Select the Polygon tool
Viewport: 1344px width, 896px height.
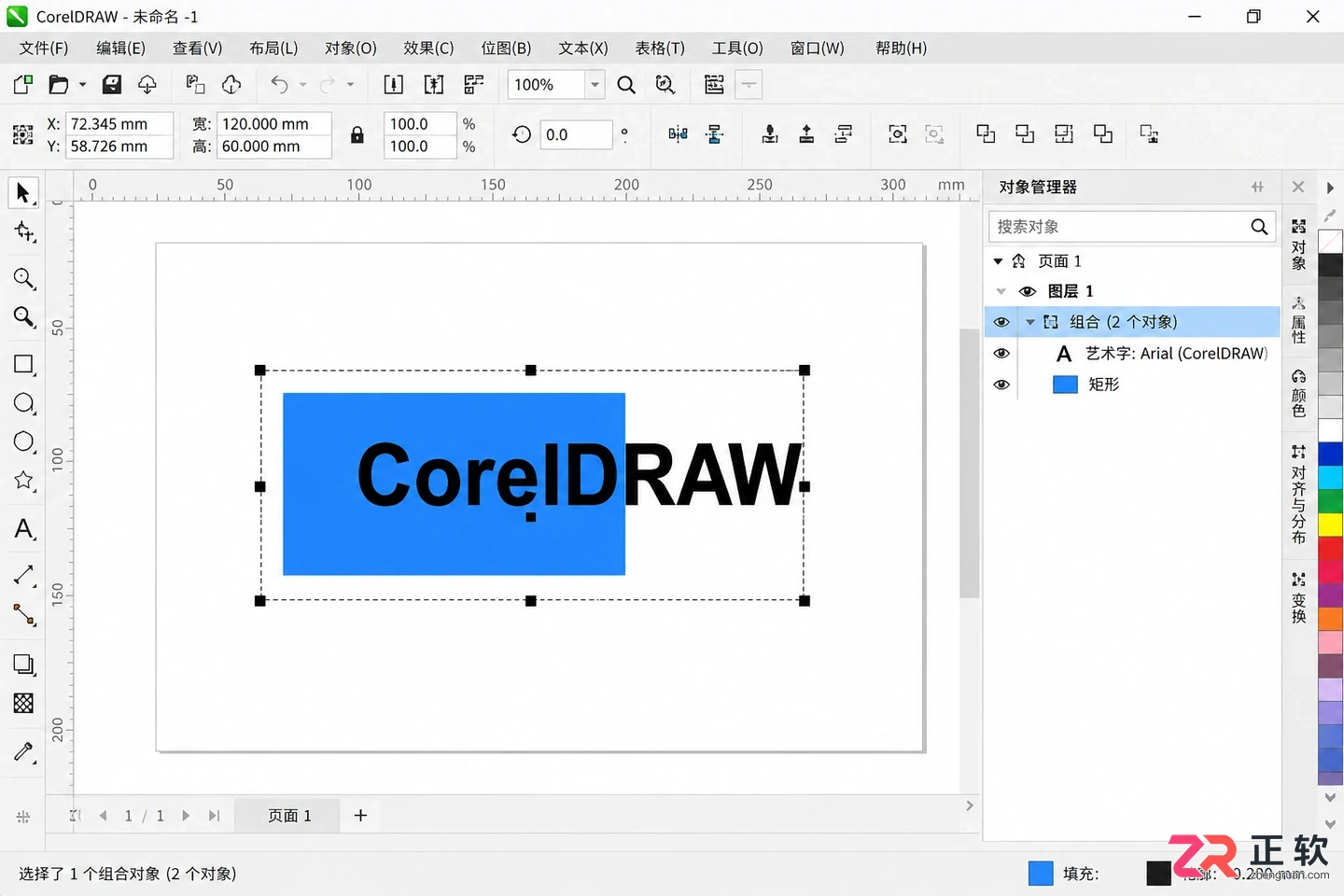[24, 441]
